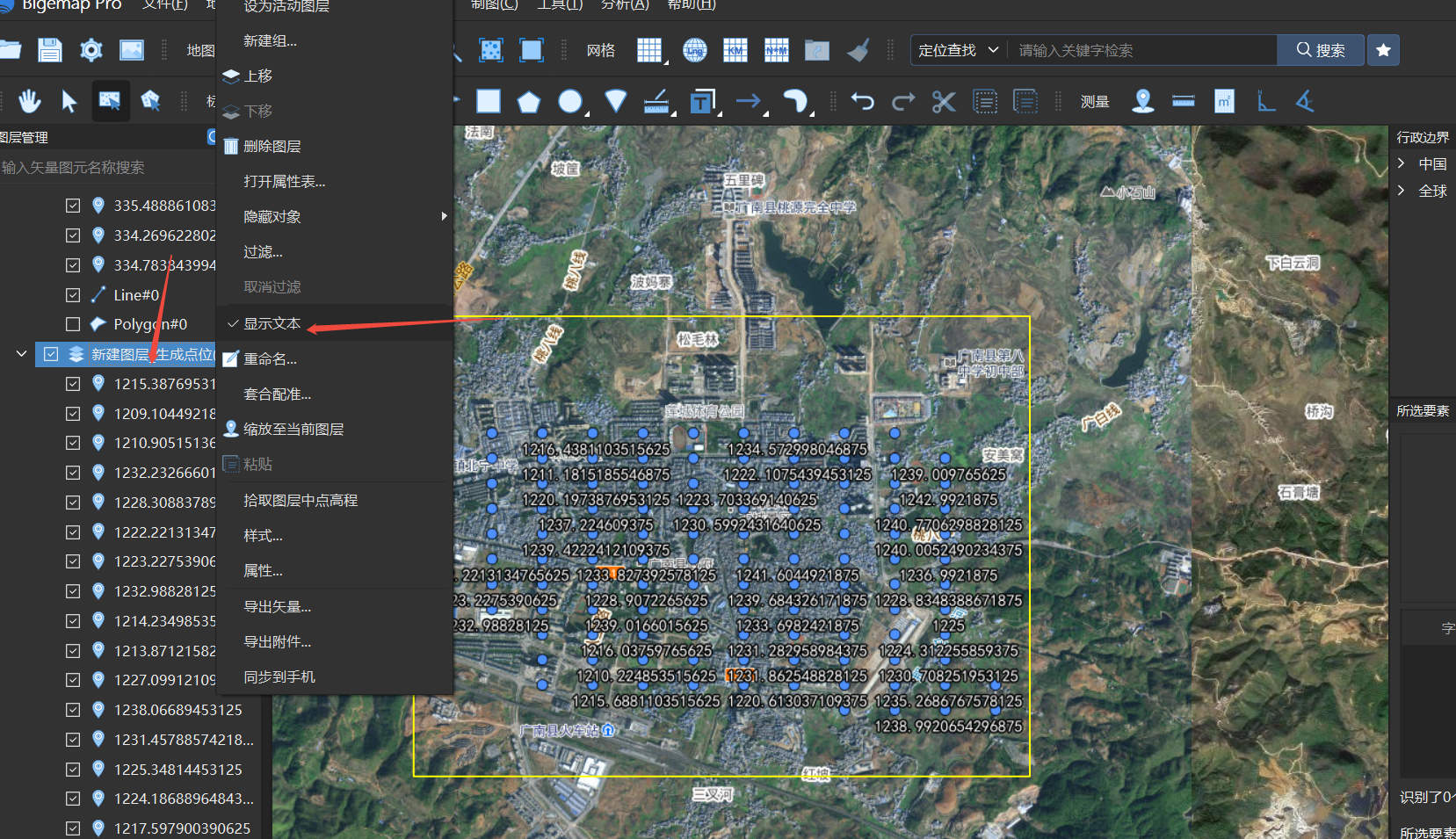
Task: Click the KM grid icon
Action: 735,50
